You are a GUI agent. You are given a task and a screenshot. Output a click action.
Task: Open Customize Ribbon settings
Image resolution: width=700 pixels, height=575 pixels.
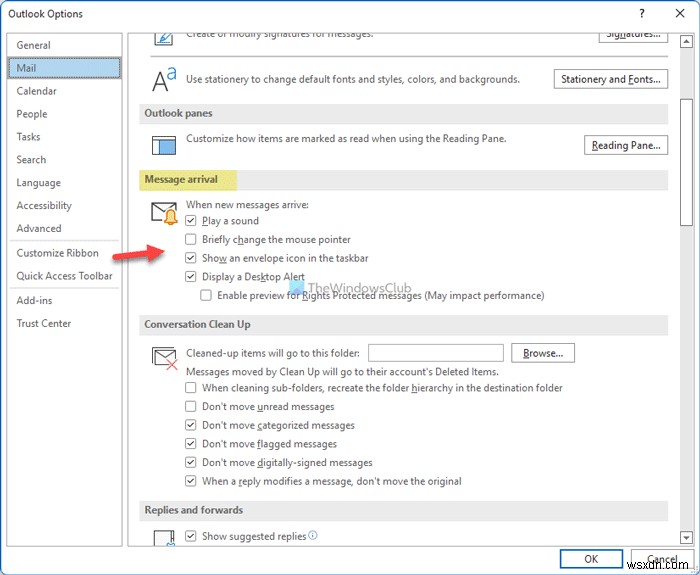click(x=64, y=253)
